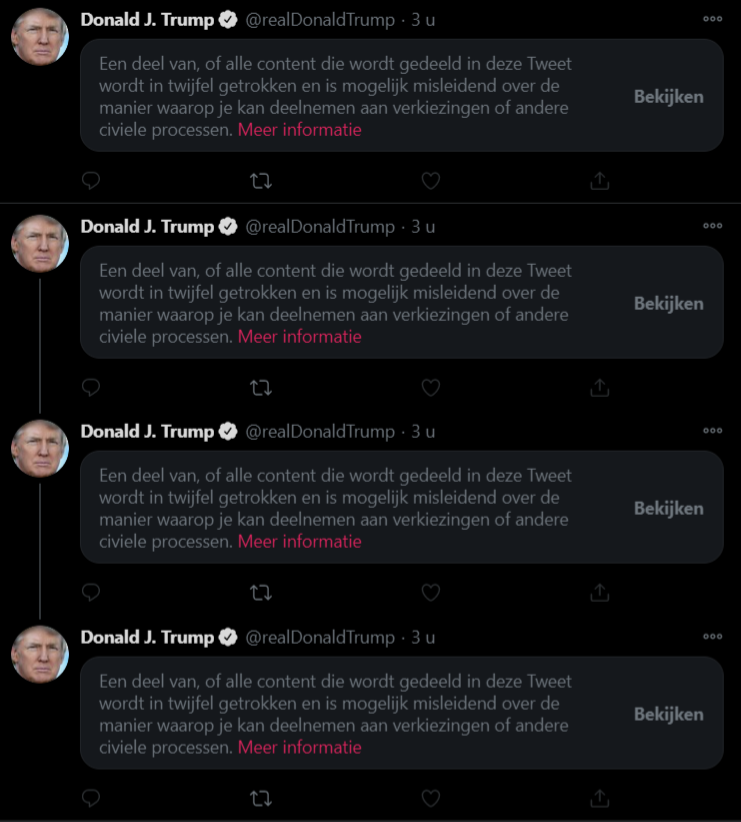Click Bekijken on the first tweet

669,96
